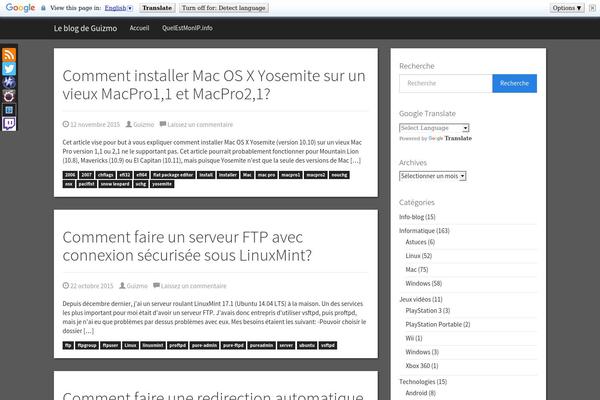Screen dimensions: 600x400
Task: Click the clock icon next to 12 novembre 2015
Action: tap(65, 124)
